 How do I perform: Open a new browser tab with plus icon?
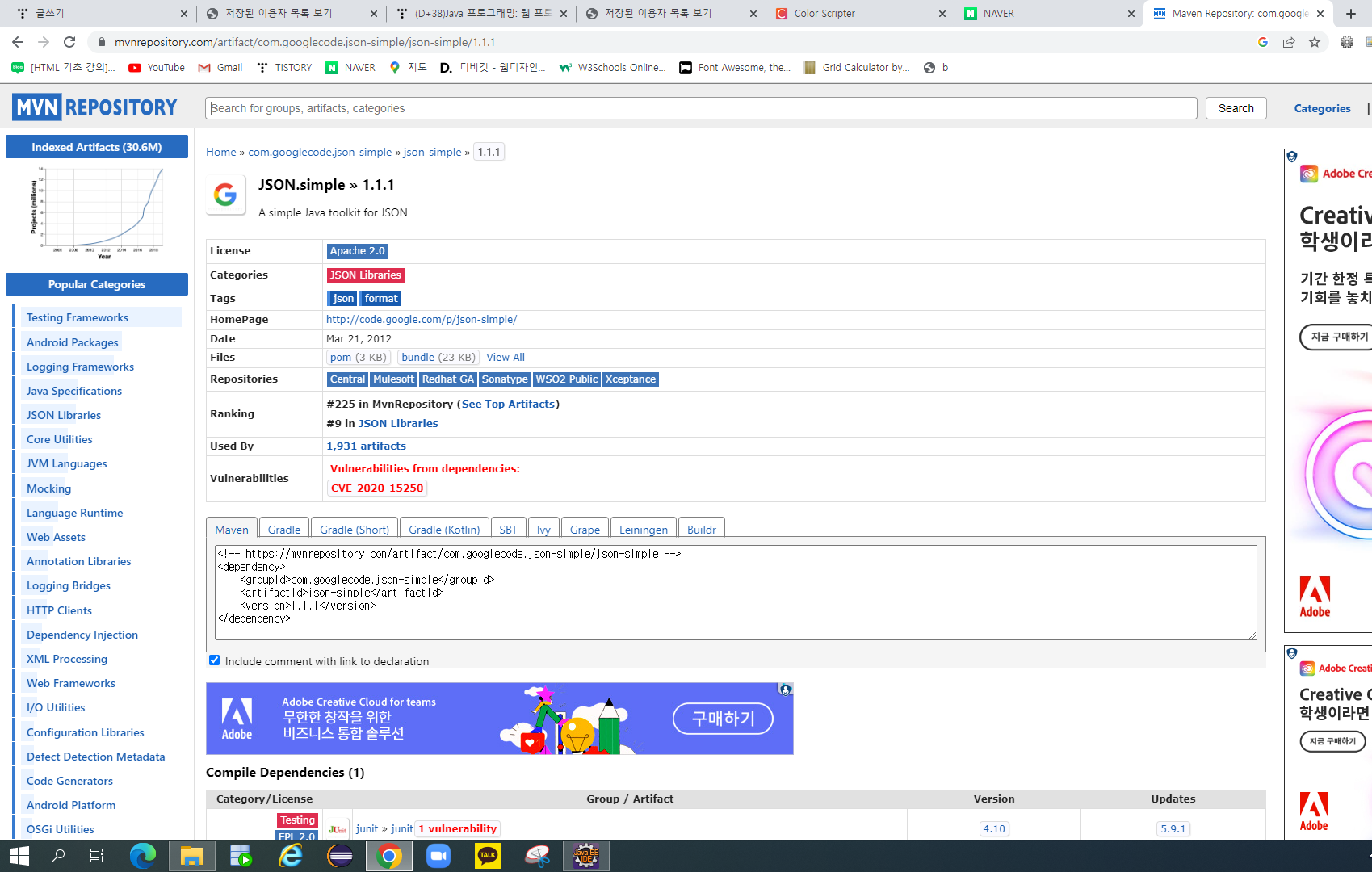1351,13
